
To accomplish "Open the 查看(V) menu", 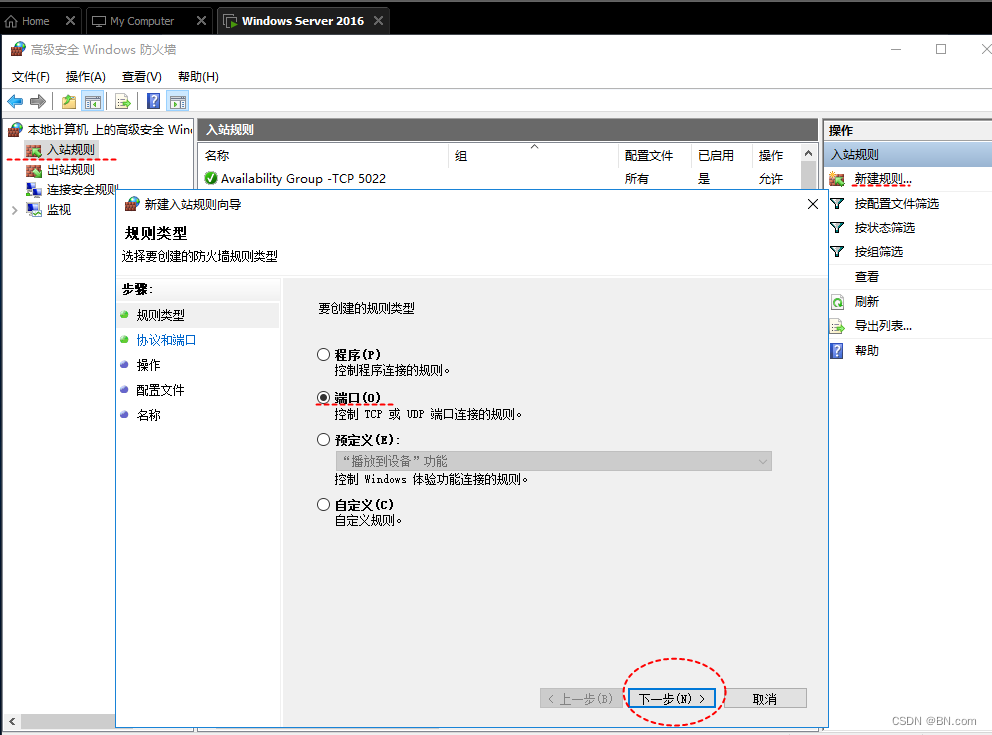I will pyautogui.click(x=142, y=77).
